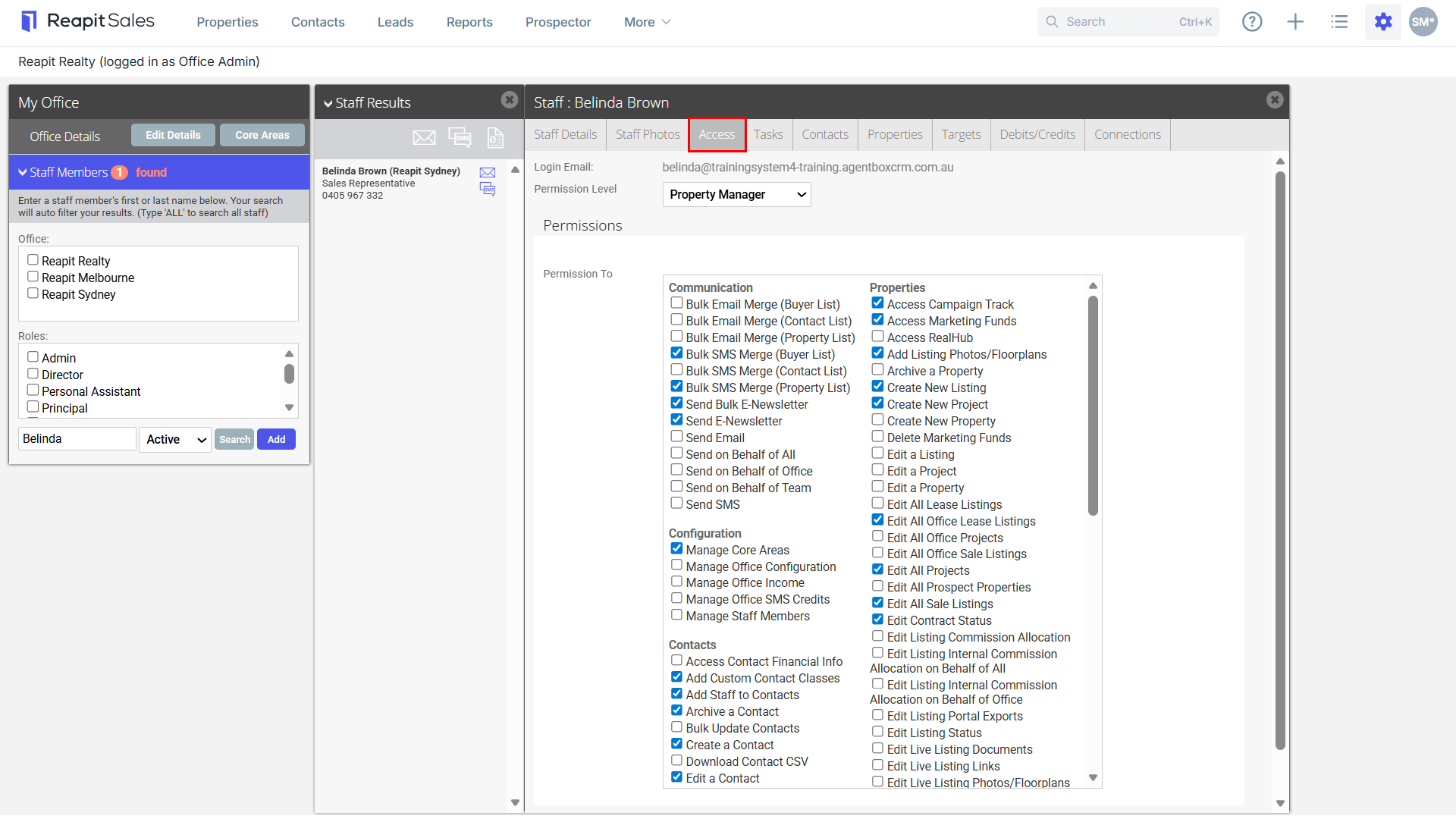Switch to the Staff Details tab
1456x819 pixels.
565,134
